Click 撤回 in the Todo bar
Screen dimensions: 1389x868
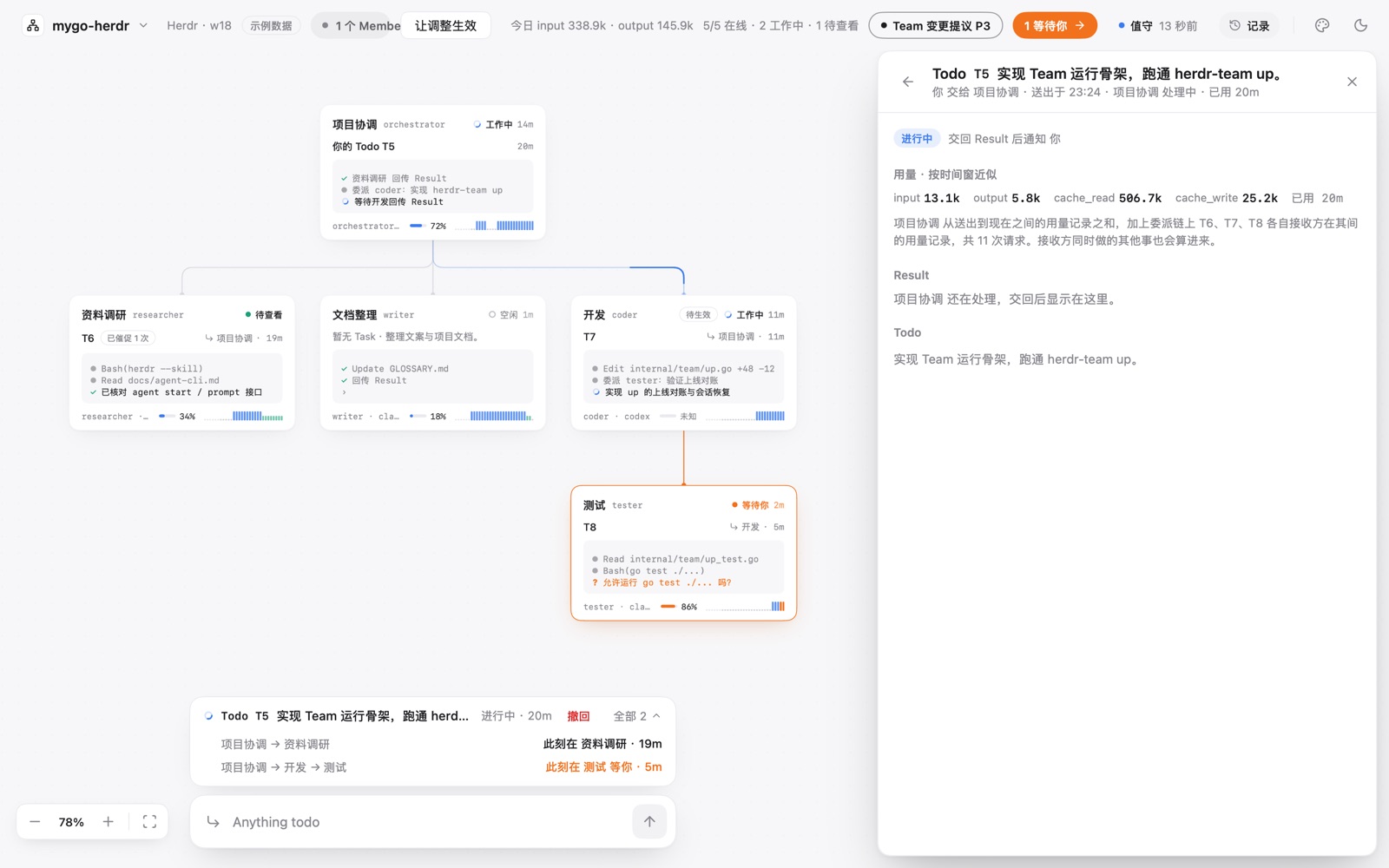(578, 716)
